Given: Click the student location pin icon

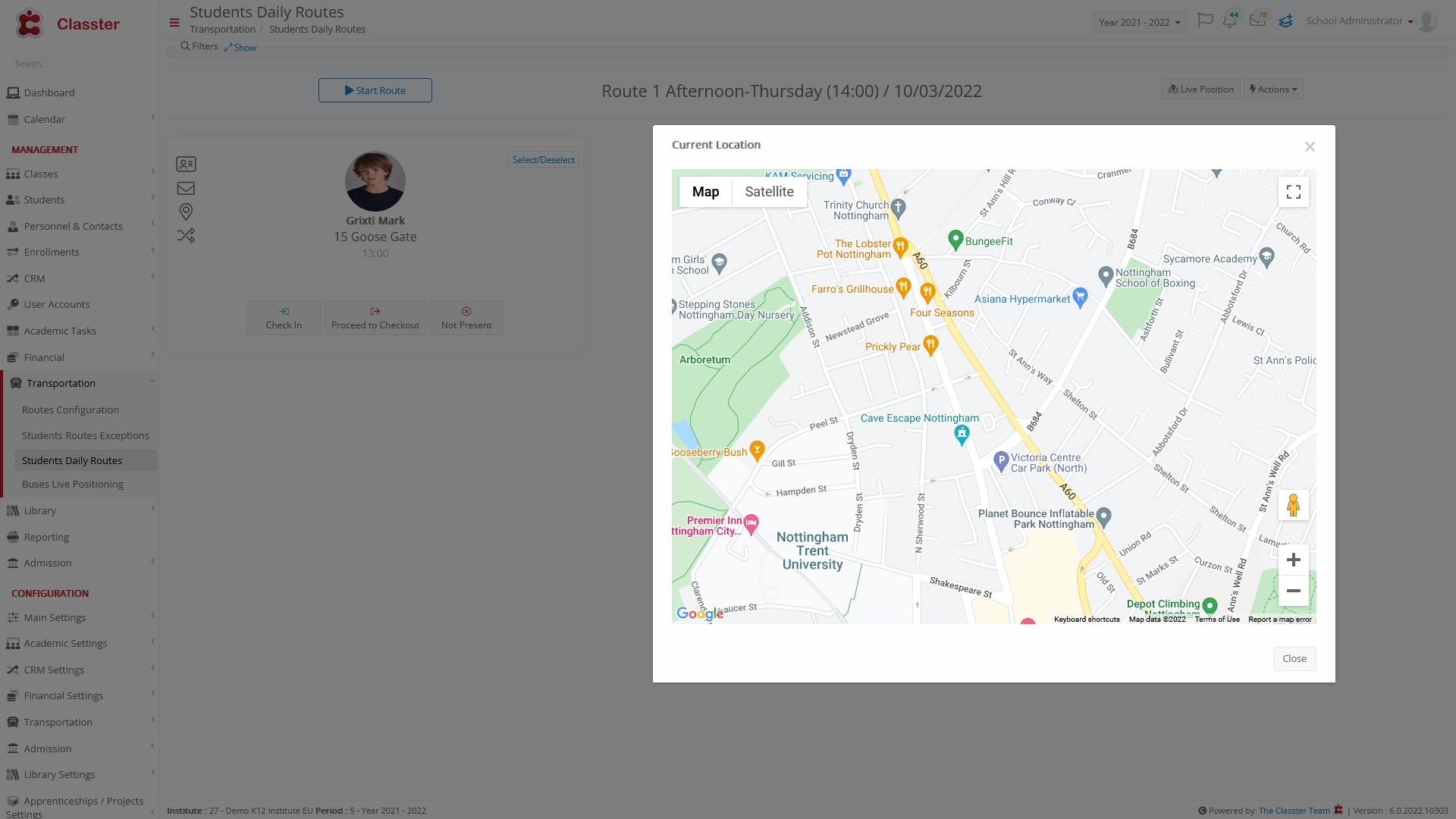Looking at the screenshot, I should (x=186, y=212).
